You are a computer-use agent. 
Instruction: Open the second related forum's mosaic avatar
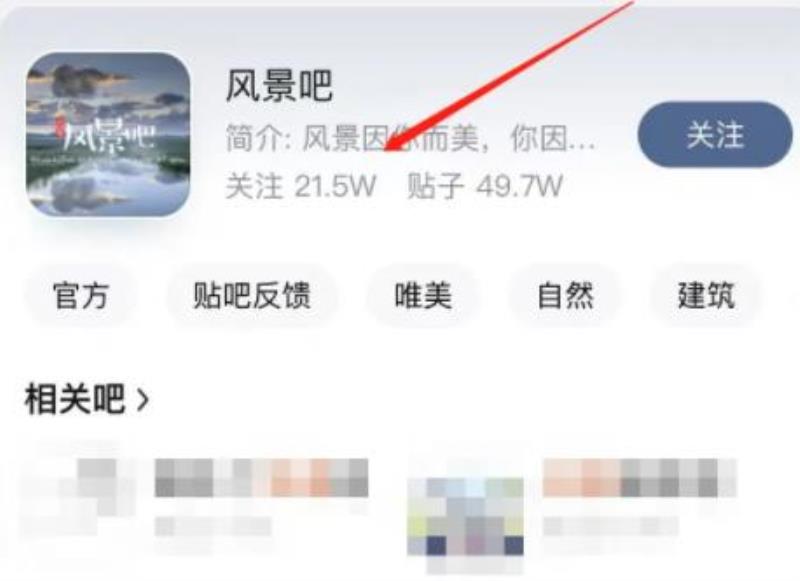pos(465,516)
